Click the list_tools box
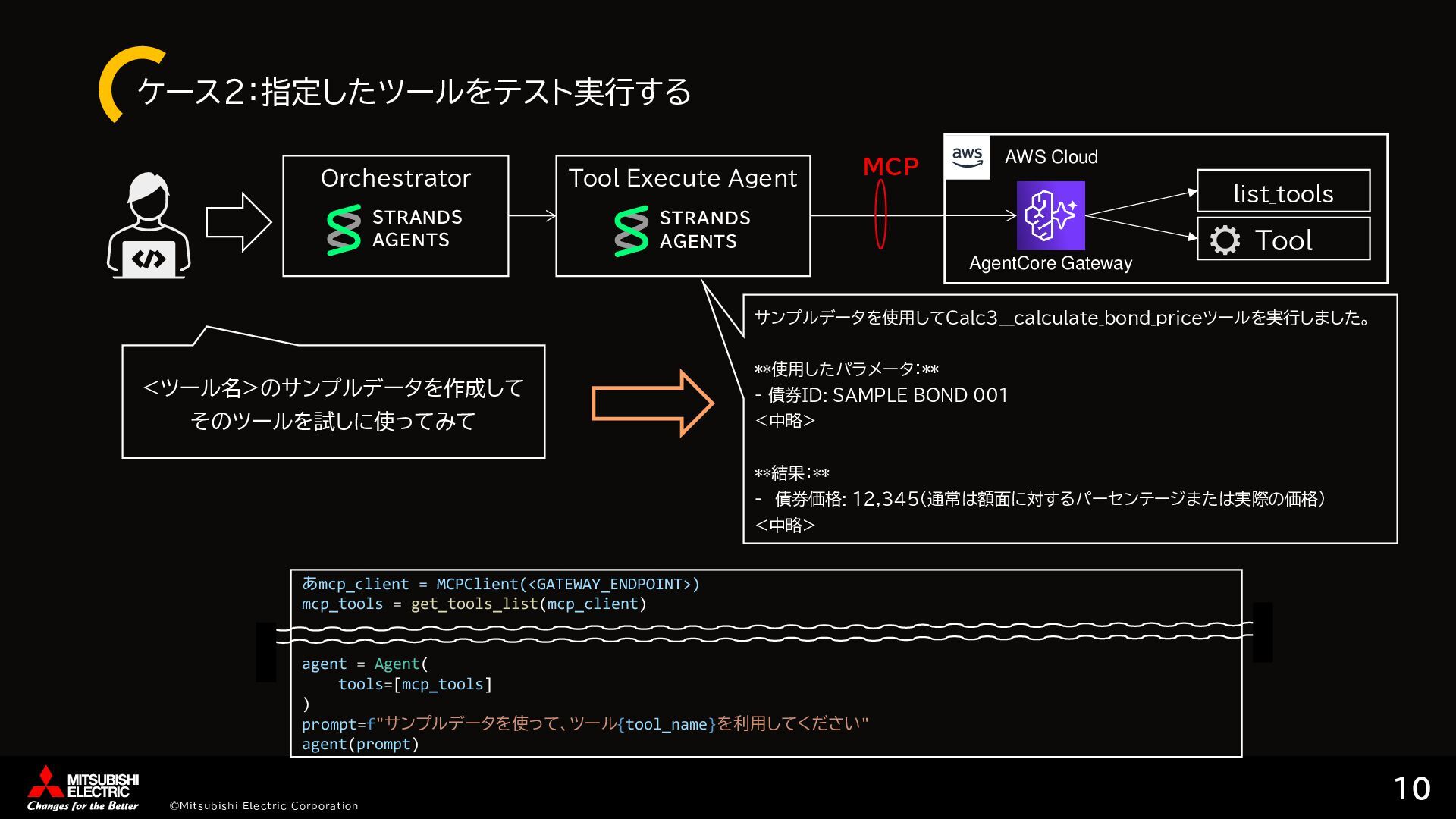Image resolution: width=1456 pixels, height=819 pixels. [1283, 191]
